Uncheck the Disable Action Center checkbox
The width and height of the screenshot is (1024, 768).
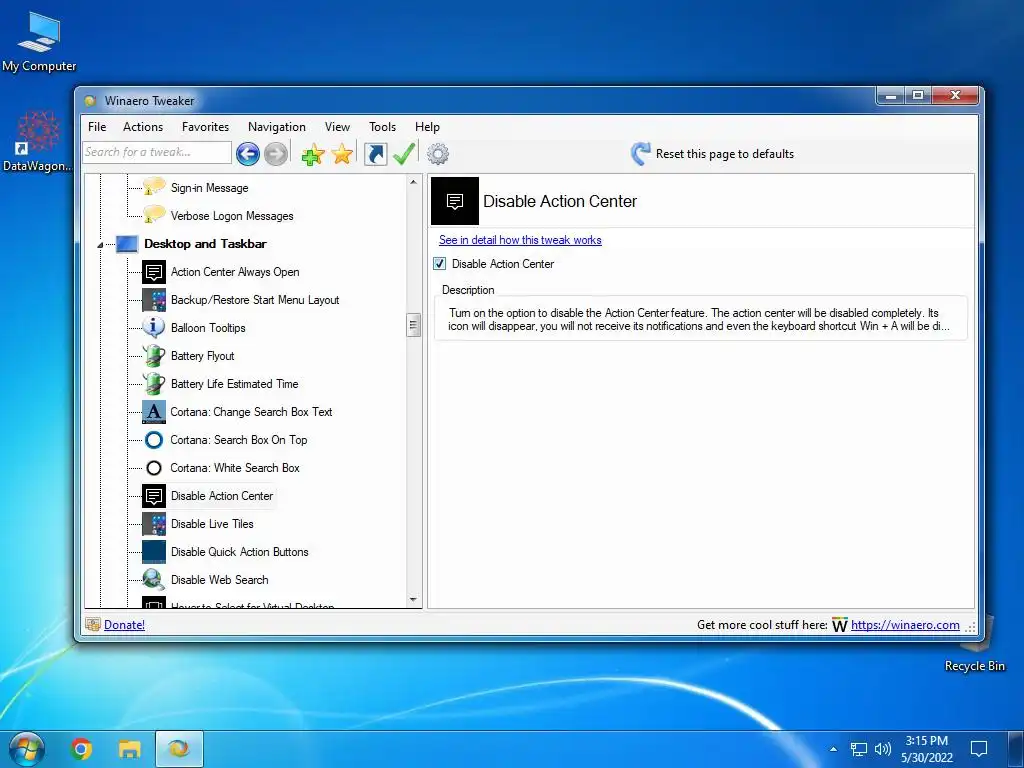tap(440, 263)
